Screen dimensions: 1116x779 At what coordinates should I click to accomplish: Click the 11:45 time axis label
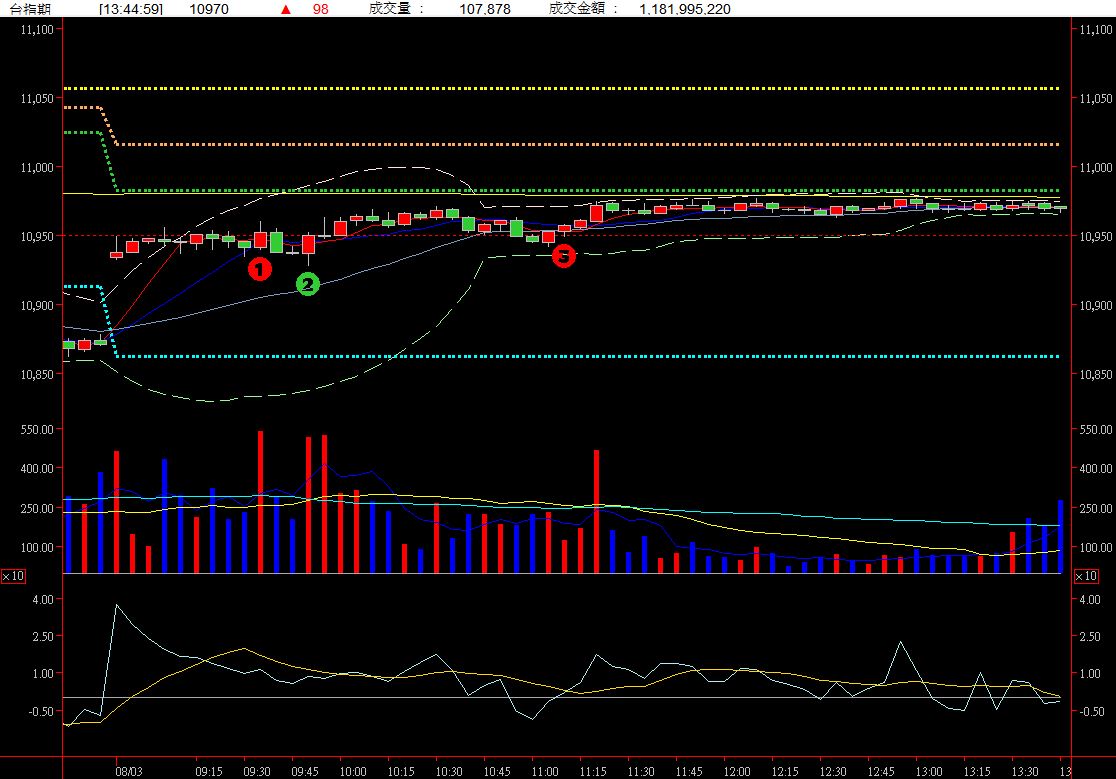click(x=689, y=771)
